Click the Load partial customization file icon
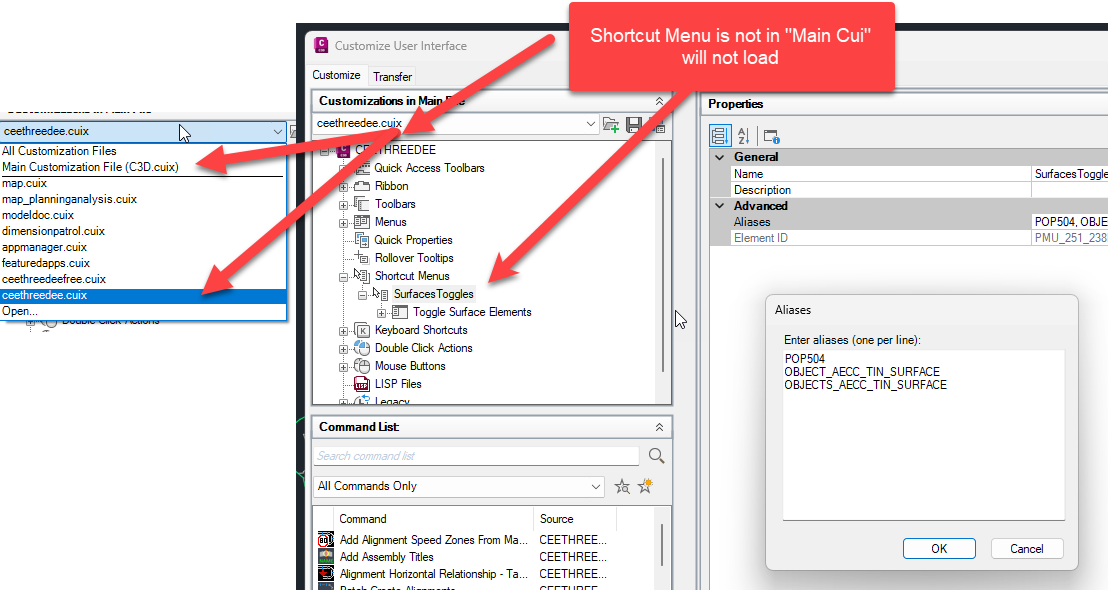 point(611,125)
